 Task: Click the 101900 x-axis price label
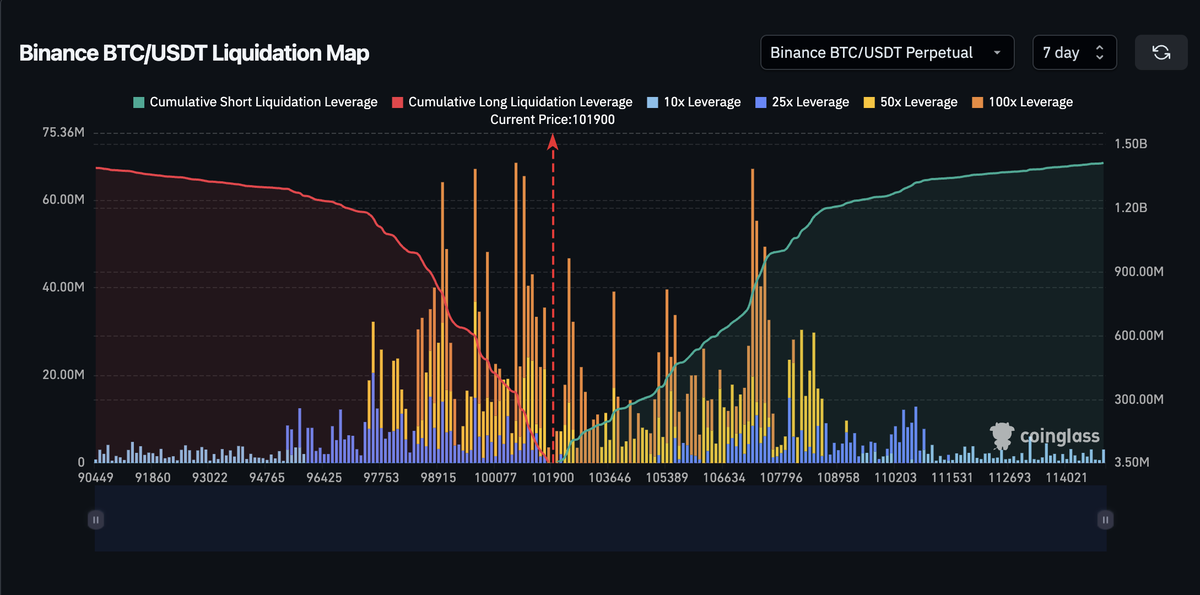coord(553,478)
